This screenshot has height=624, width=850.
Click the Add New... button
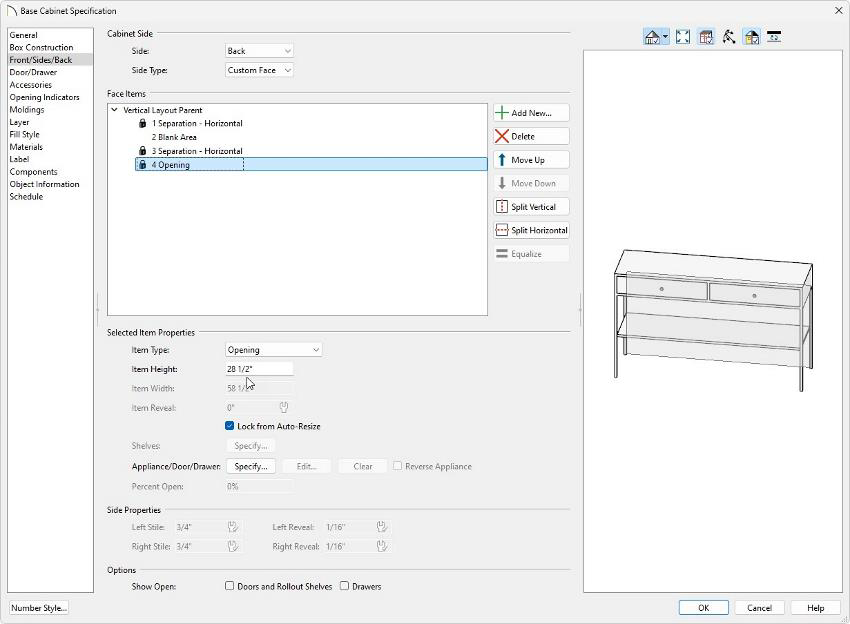pyautogui.click(x=531, y=113)
